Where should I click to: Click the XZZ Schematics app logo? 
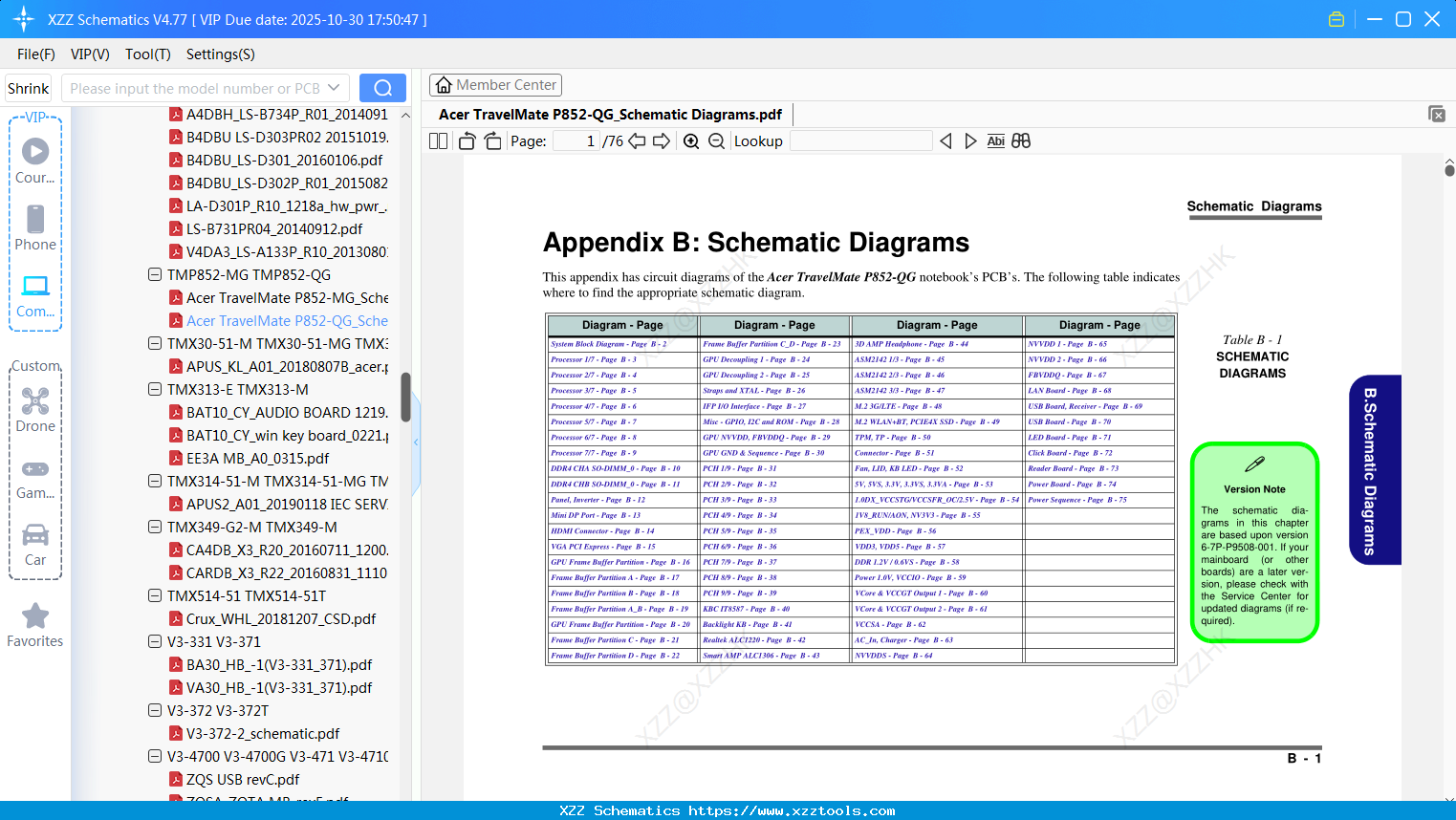tap(24, 19)
